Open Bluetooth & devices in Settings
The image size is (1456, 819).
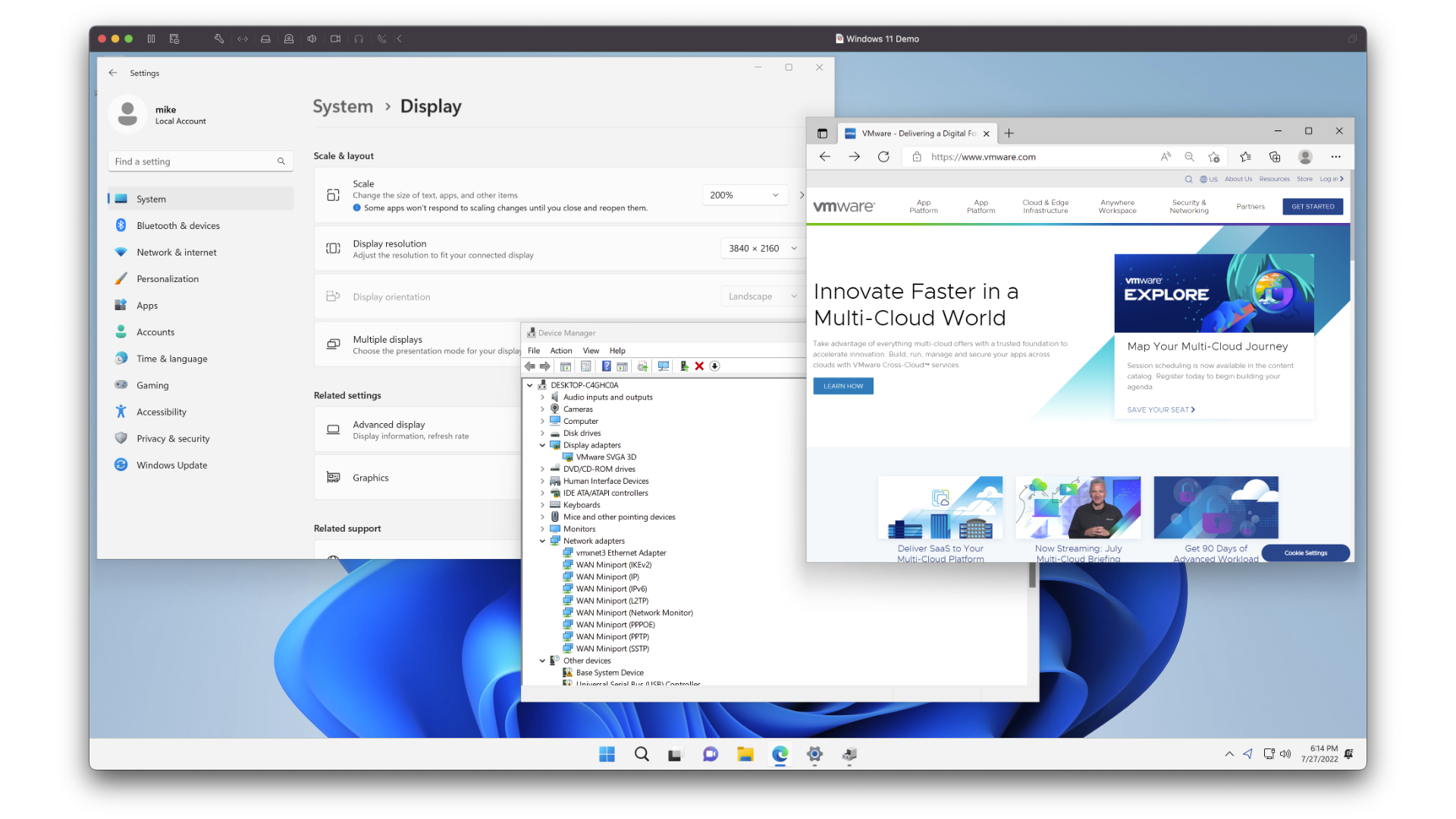coord(200,226)
